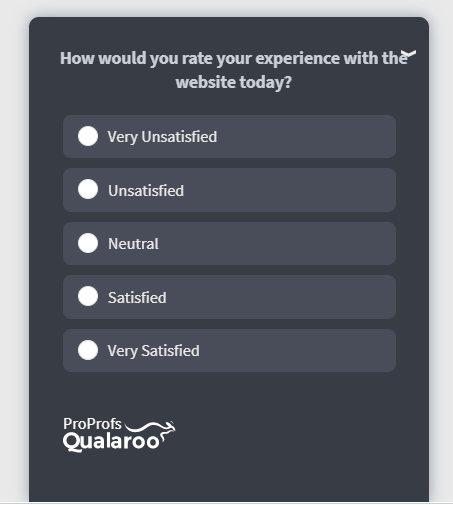This screenshot has width=453, height=505.
Task: Select the Unsatisfied radio circle
Action: (88, 189)
